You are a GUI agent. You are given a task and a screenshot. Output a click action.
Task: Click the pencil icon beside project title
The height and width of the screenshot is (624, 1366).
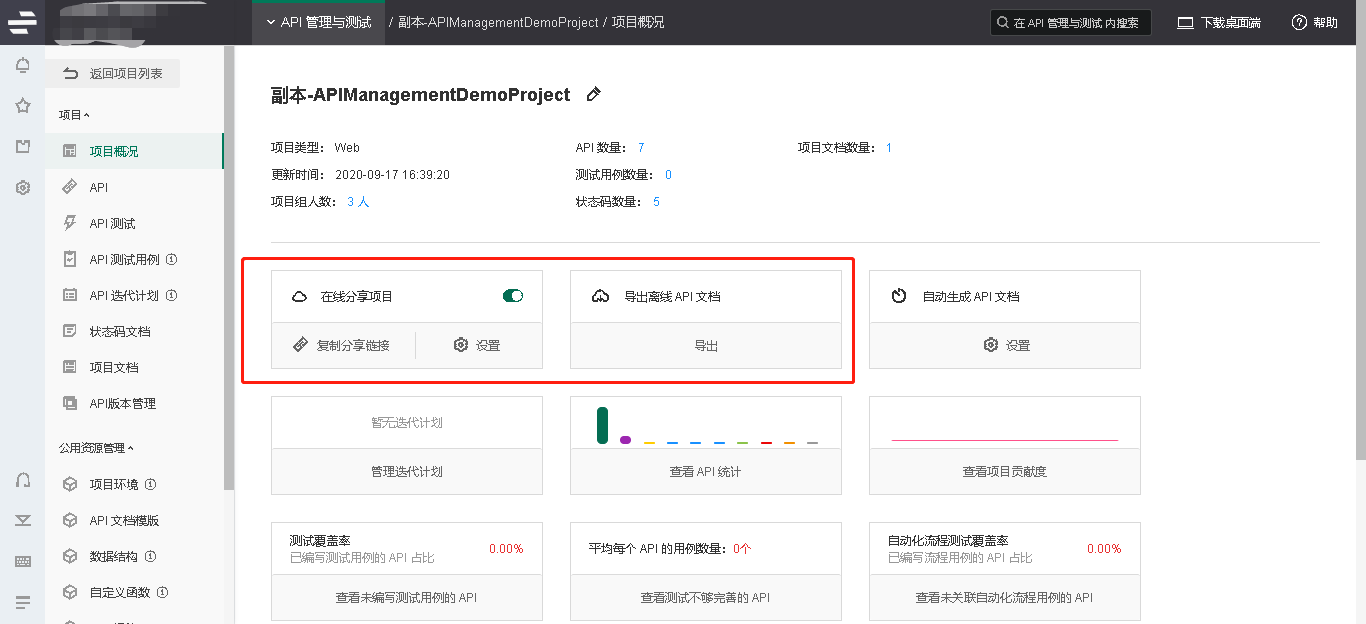click(593, 95)
